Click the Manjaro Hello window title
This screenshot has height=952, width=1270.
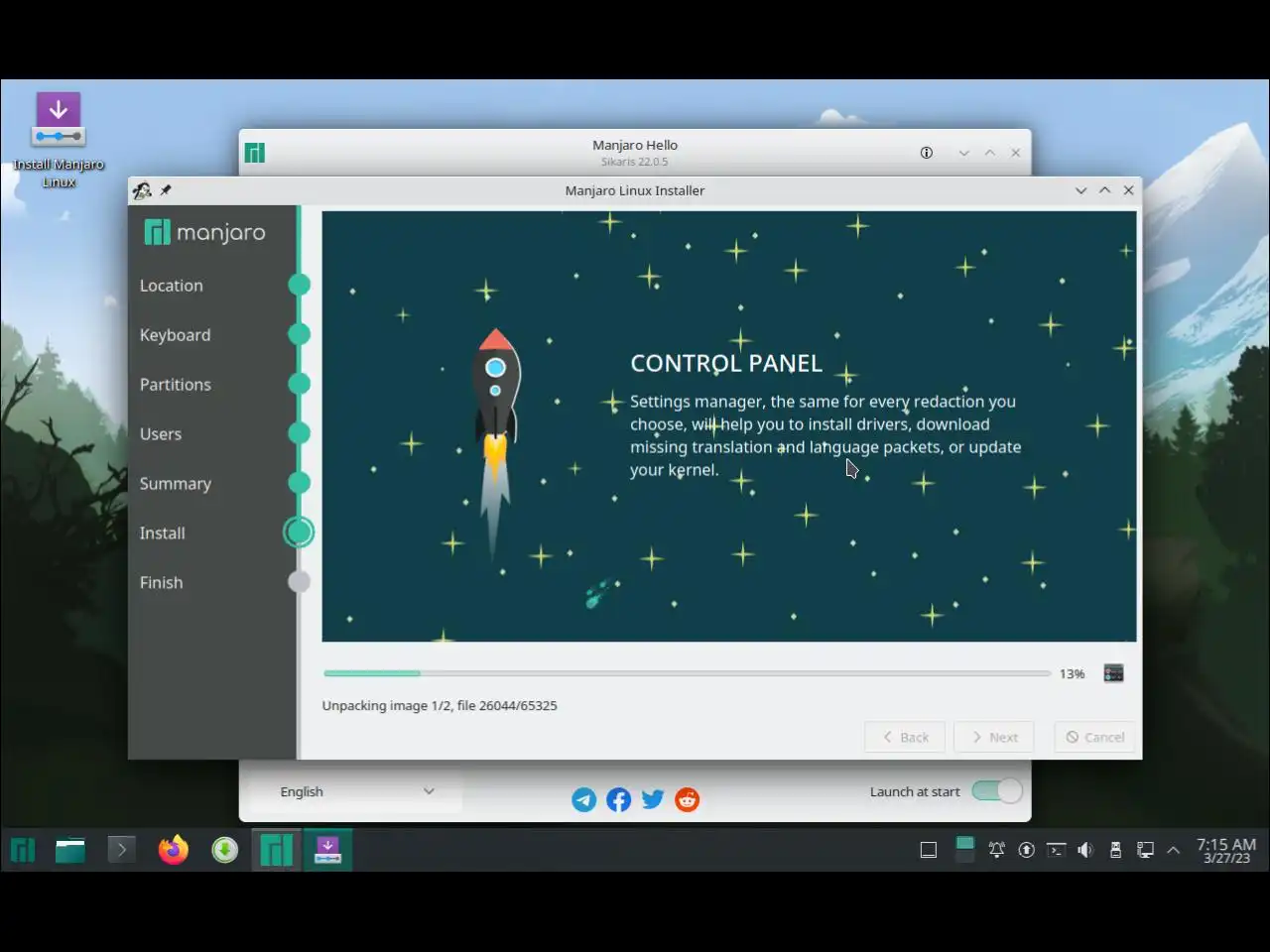(635, 145)
